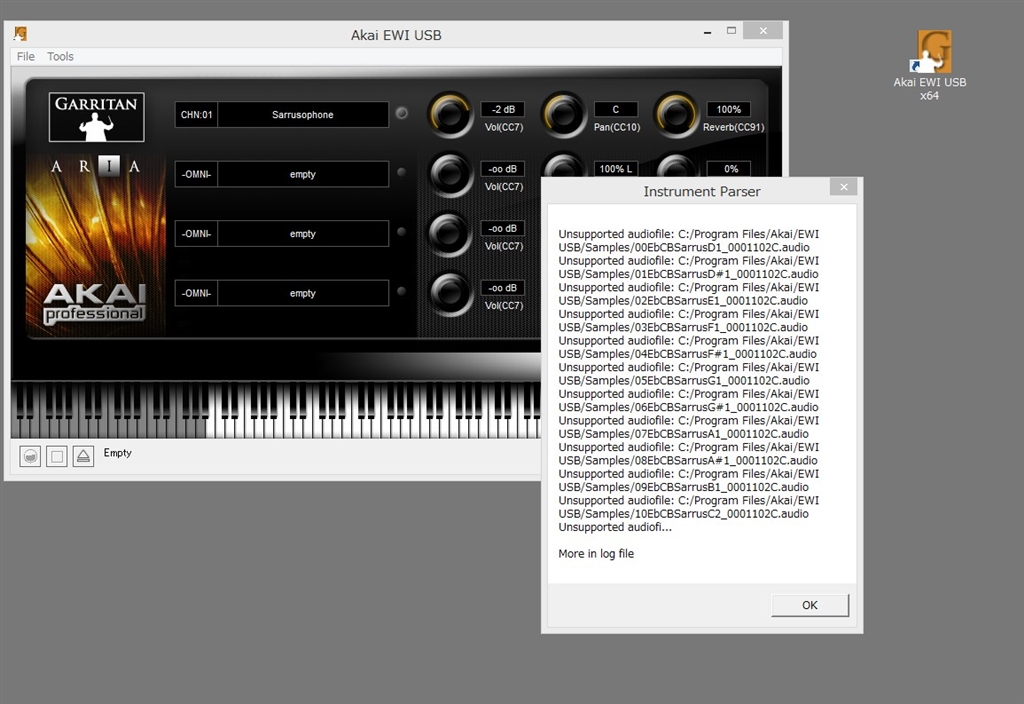Open the third slot's empty instrument menu

pyautogui.click(x=303, y=234)
